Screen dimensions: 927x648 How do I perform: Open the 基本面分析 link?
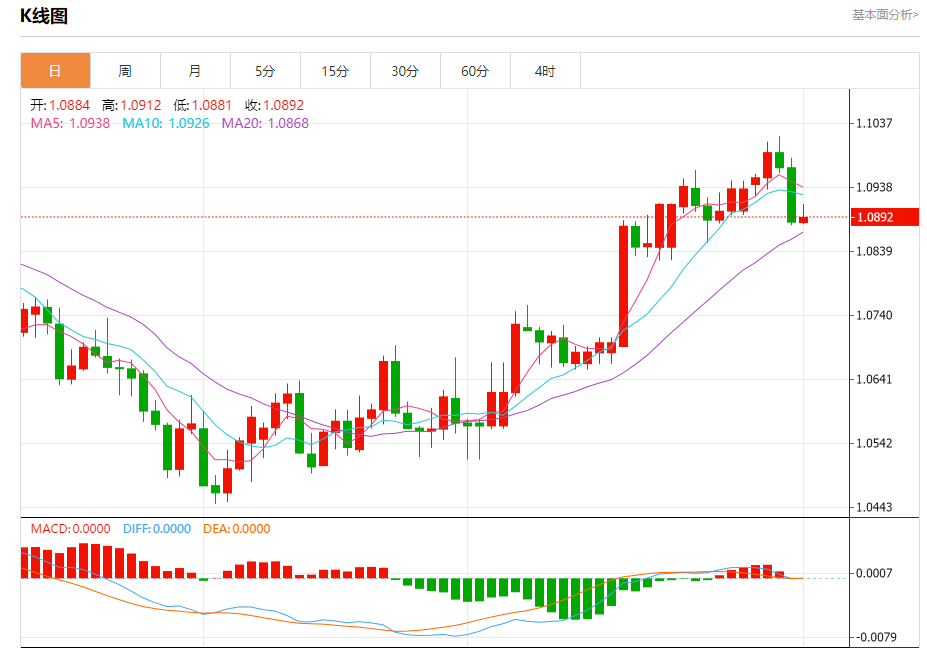[885, 15]
